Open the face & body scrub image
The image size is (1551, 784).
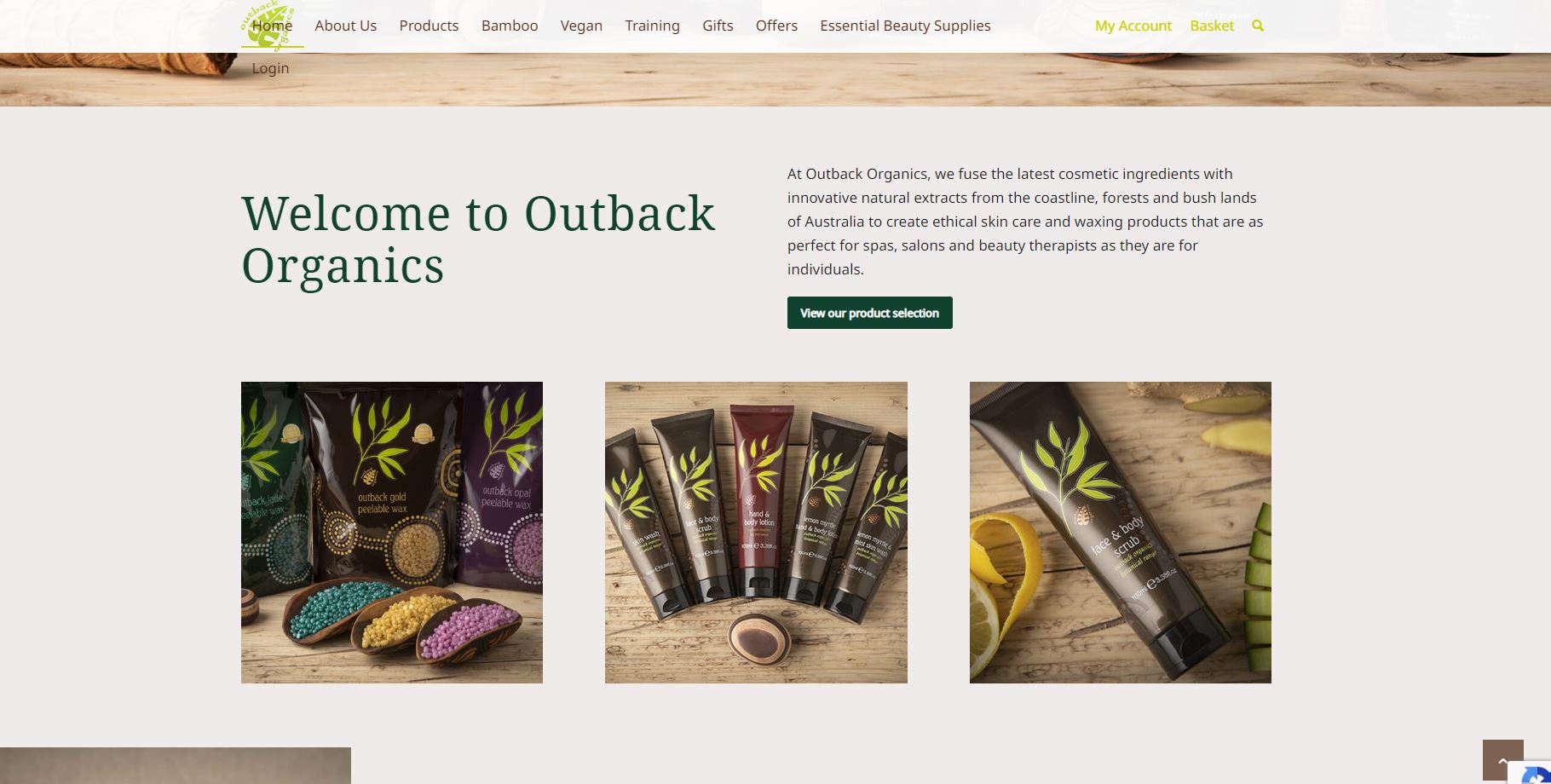pyautogui.click(x=1121, y=533)
